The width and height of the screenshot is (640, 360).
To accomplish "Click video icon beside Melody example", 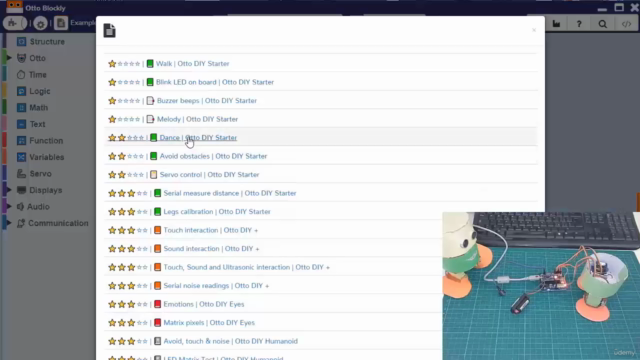I will coord(150,119).
